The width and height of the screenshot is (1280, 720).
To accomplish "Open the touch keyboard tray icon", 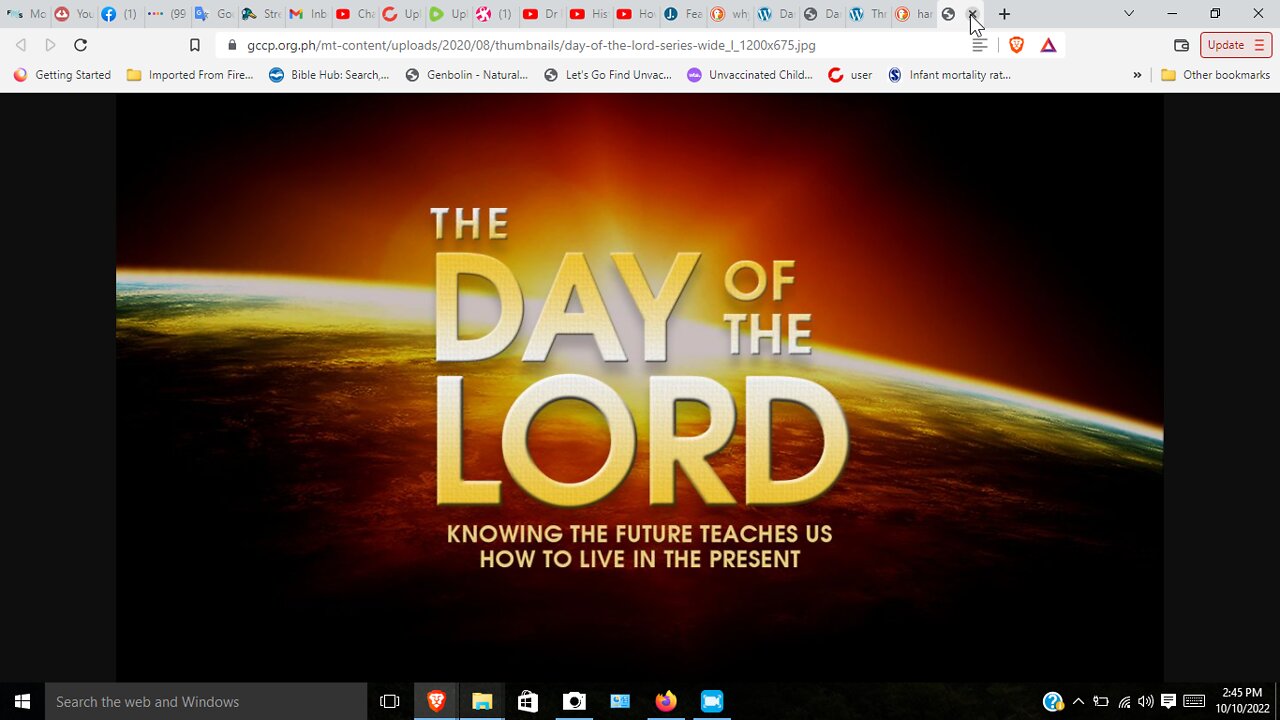I will (x=1194, y=701).
